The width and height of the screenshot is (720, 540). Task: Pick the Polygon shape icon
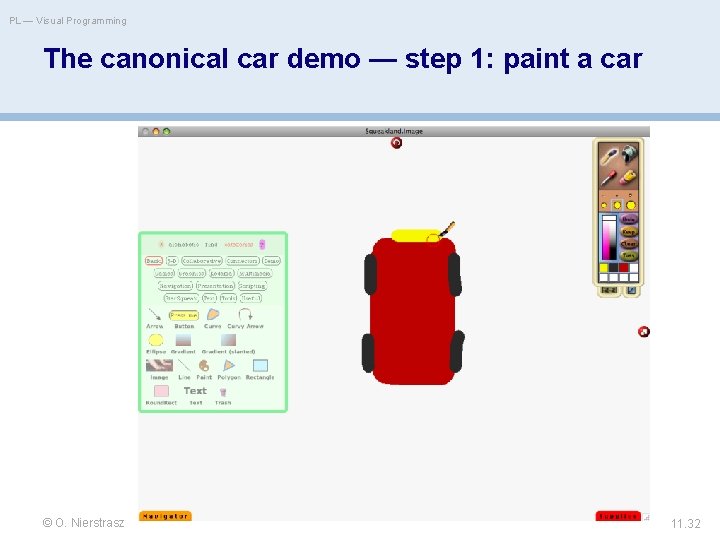(229, 366)
